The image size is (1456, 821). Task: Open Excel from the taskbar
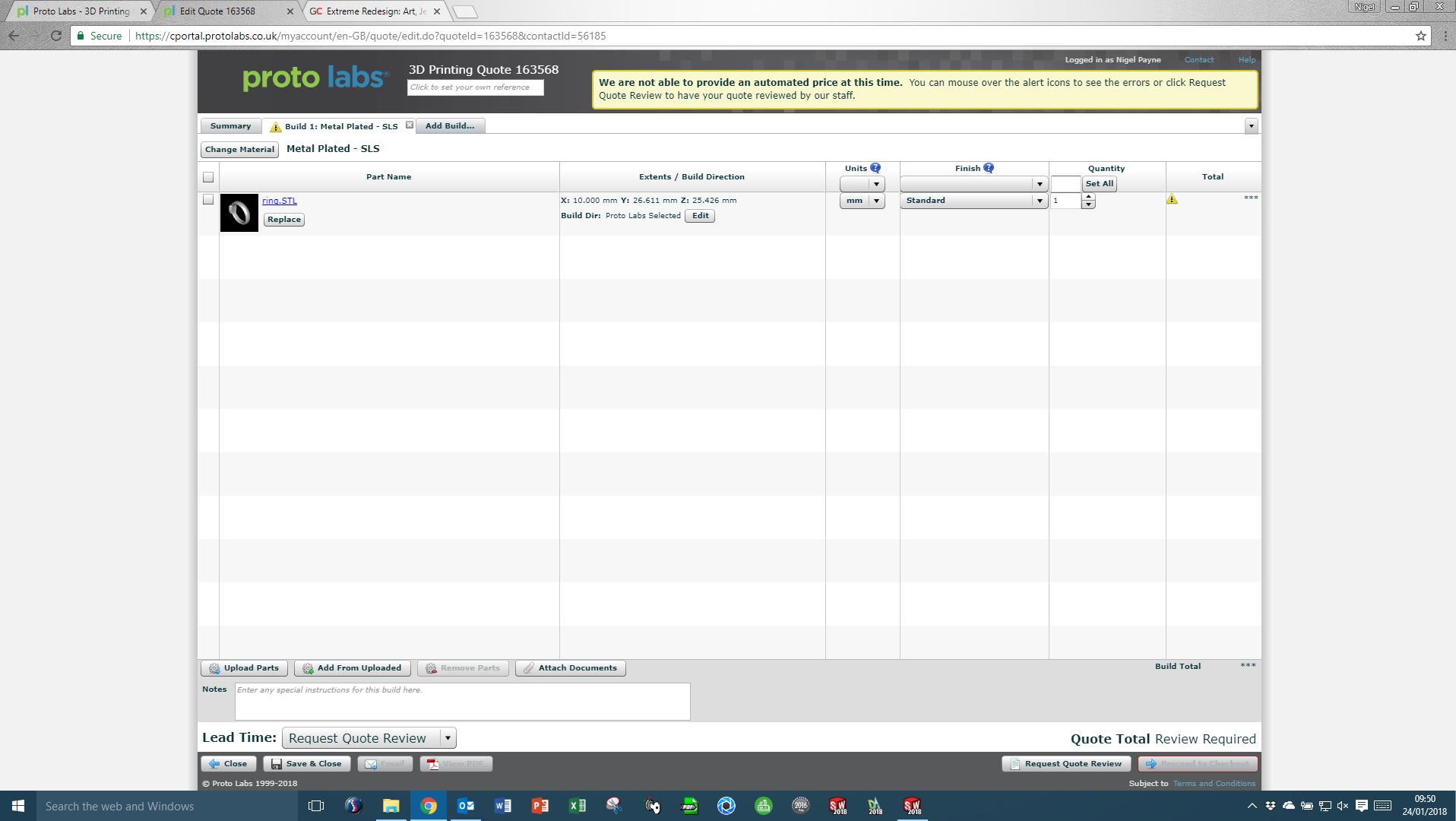(578, 806)
